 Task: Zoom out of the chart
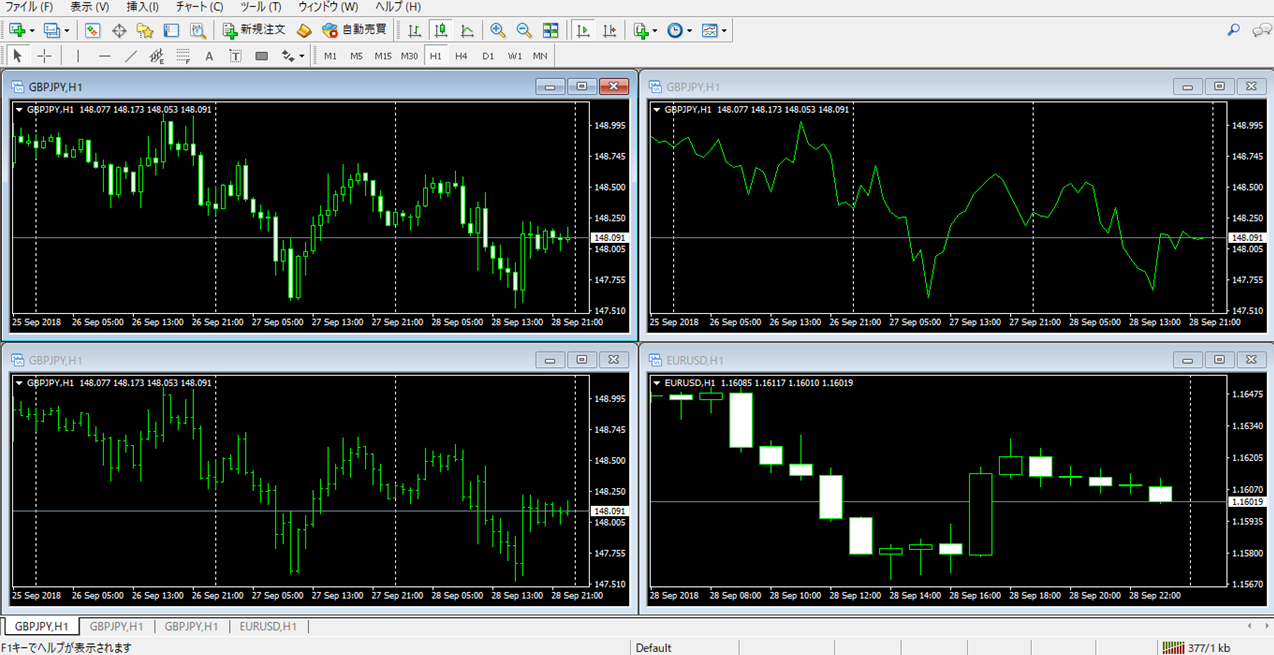(x=521, y=30)
